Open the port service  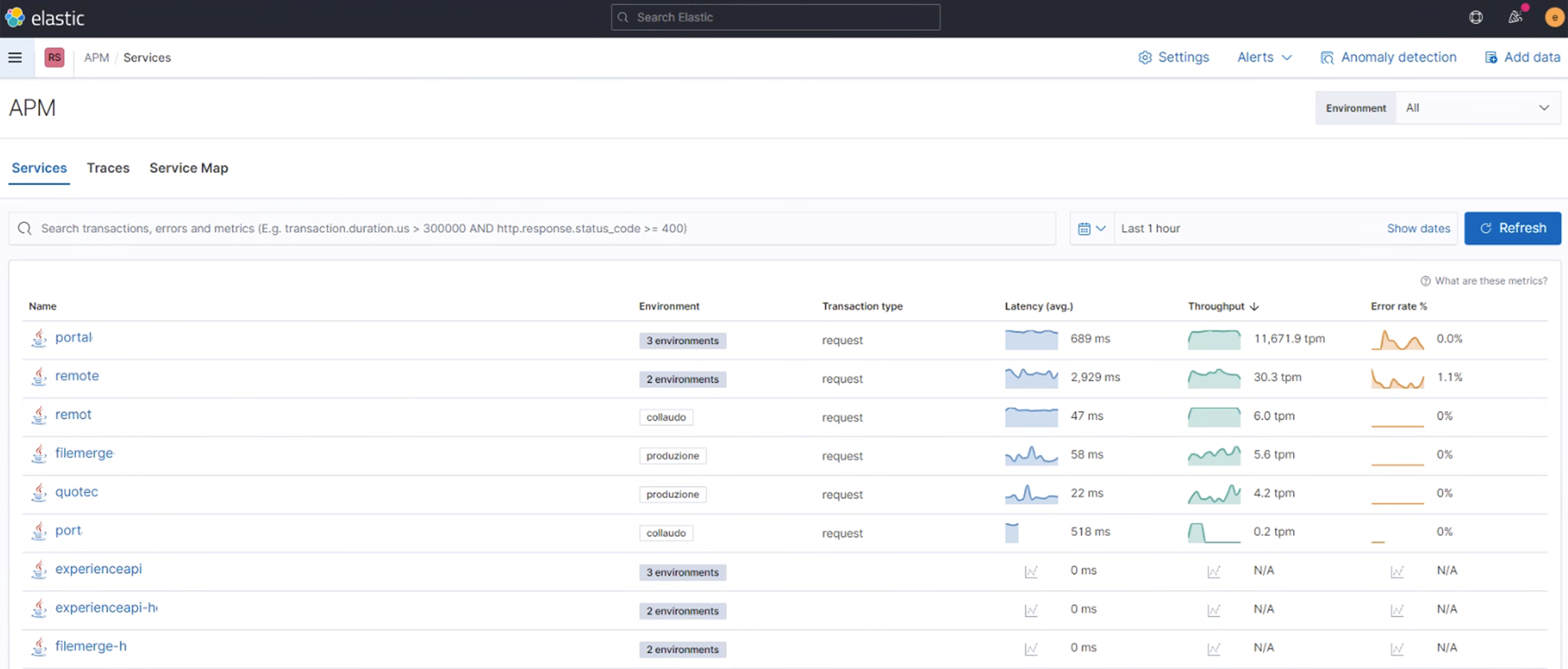tap(68, 531)
